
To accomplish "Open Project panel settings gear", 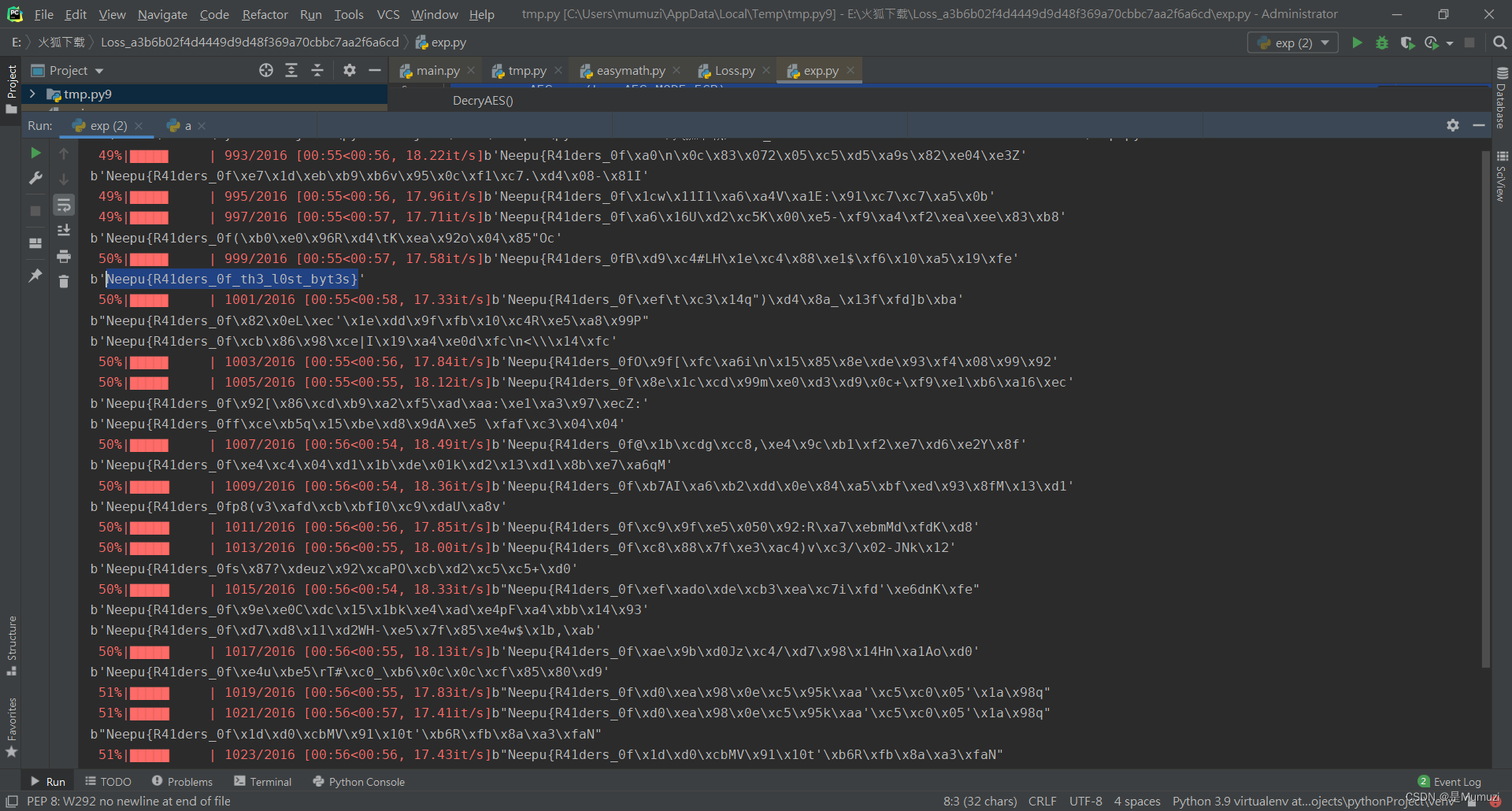I will [350, 71].
